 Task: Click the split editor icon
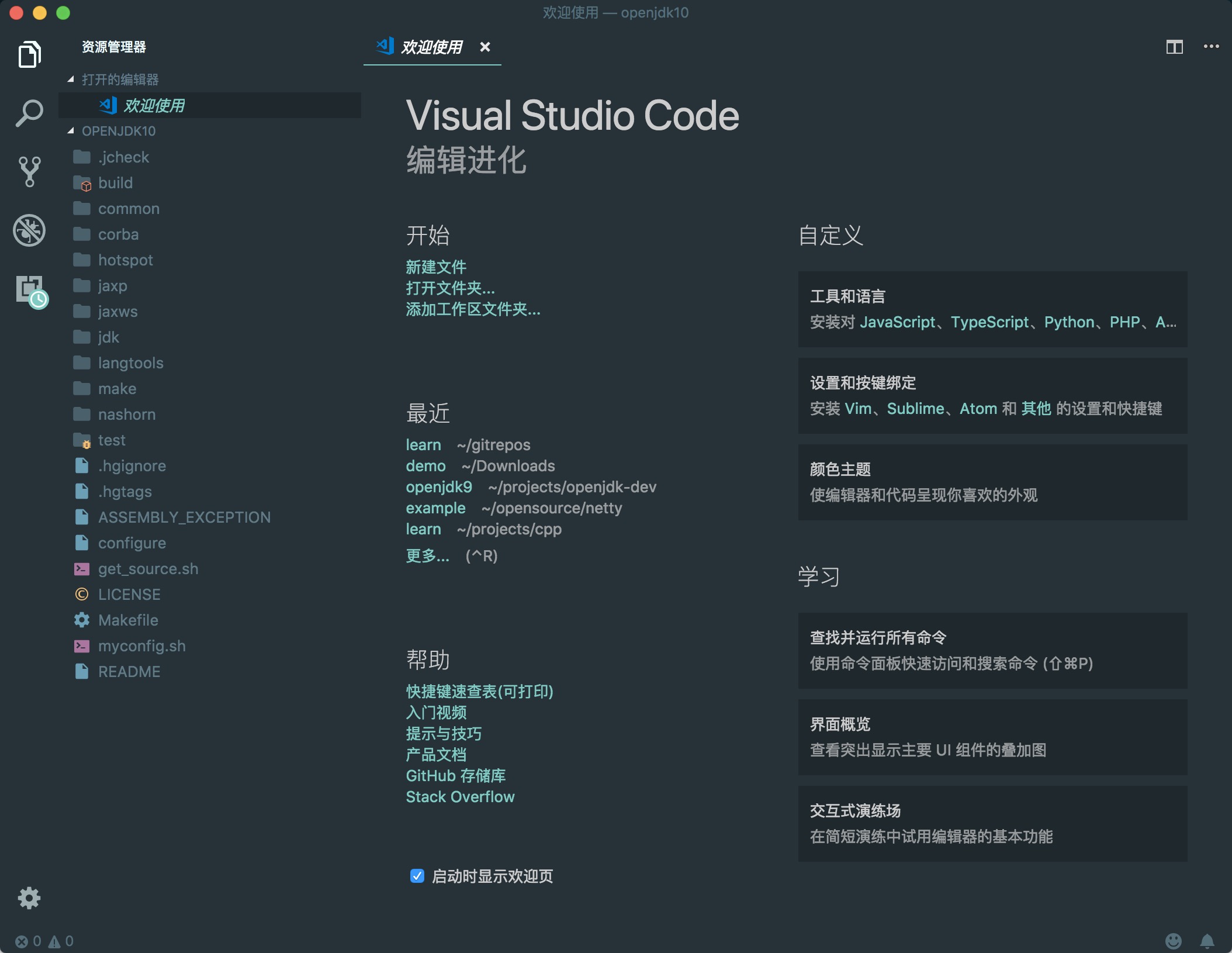(1174, 47)
